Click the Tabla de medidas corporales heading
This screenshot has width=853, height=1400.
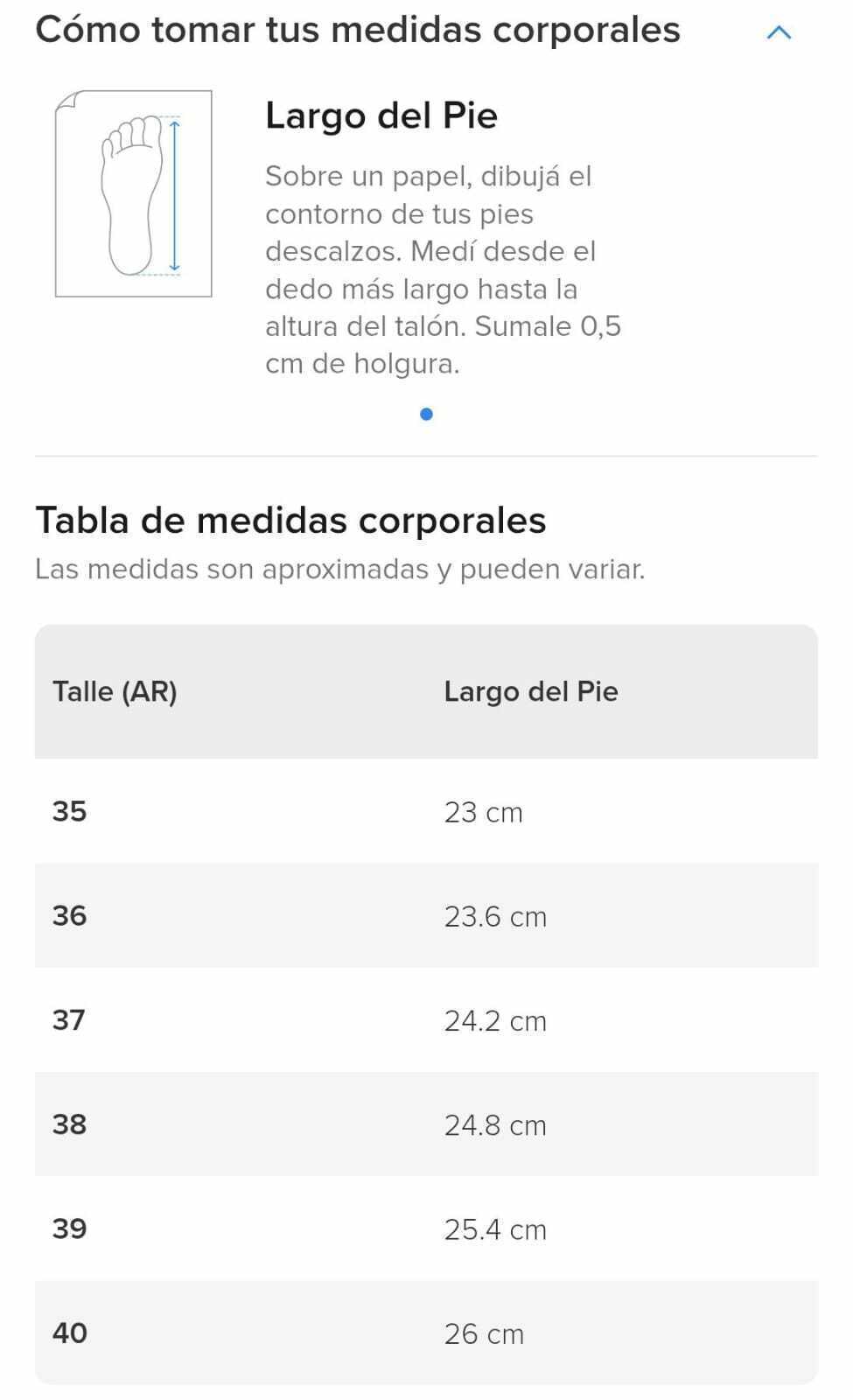(290, 520)
